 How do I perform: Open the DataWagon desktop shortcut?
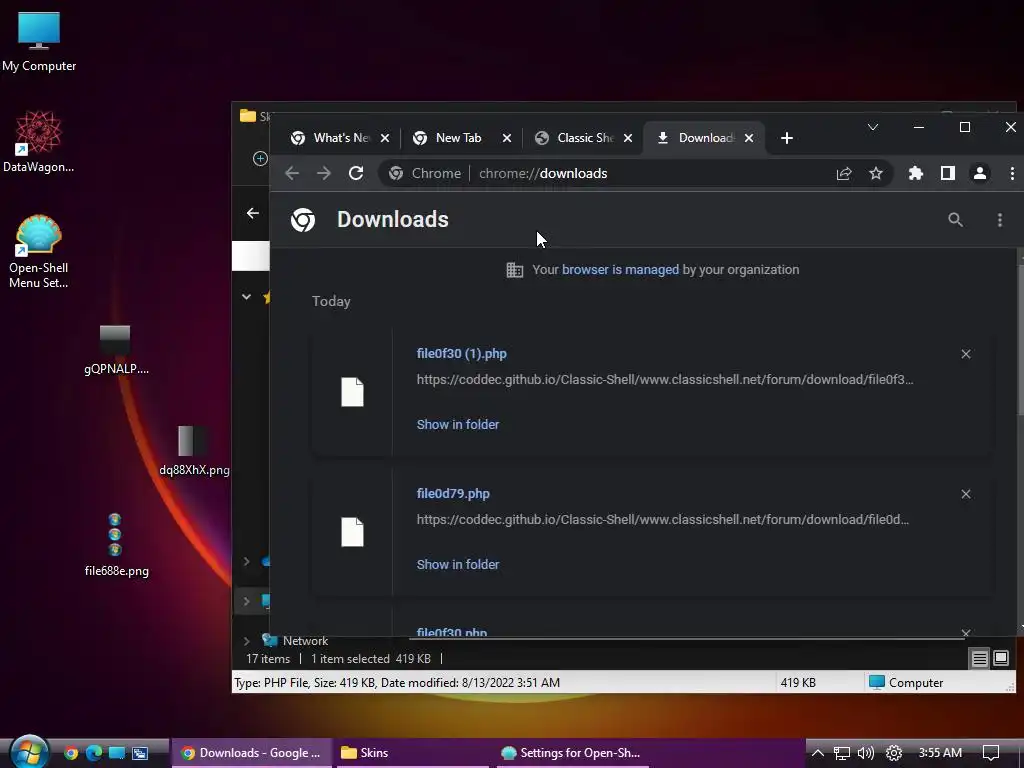click(x=39, y=142)
